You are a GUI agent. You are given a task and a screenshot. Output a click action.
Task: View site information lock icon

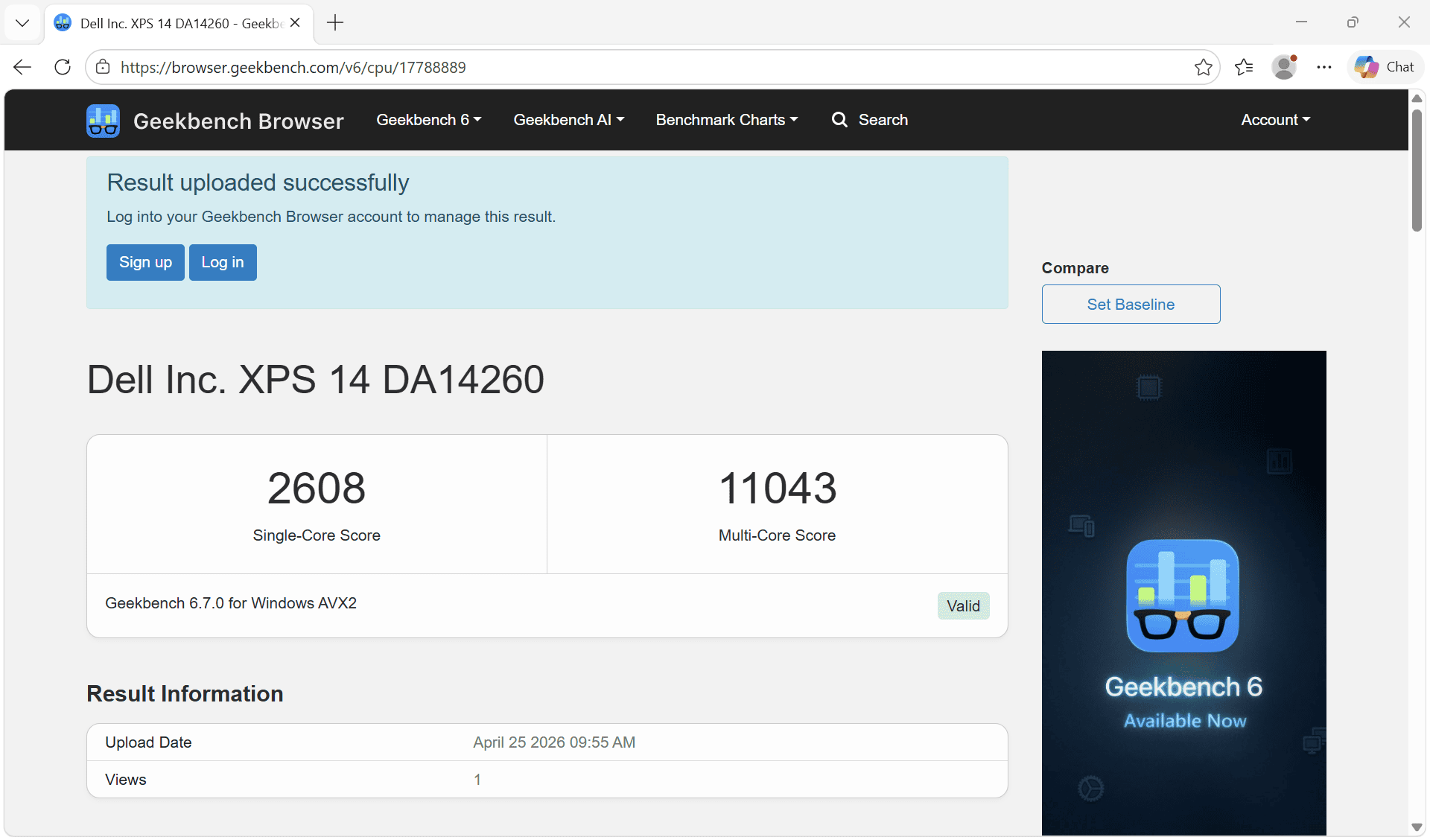click(x=104, y=67)
